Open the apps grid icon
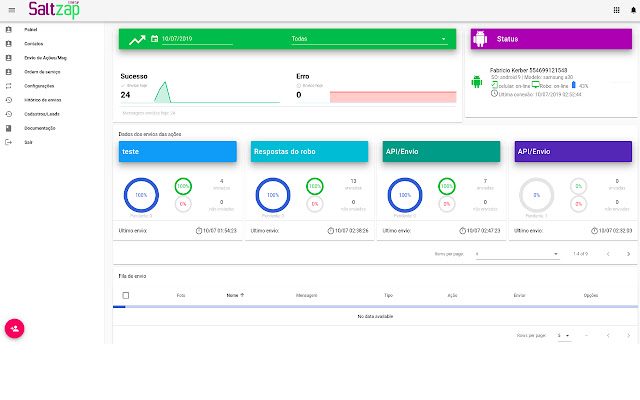This screenshot has width=640, height=400. coord(616,10)
